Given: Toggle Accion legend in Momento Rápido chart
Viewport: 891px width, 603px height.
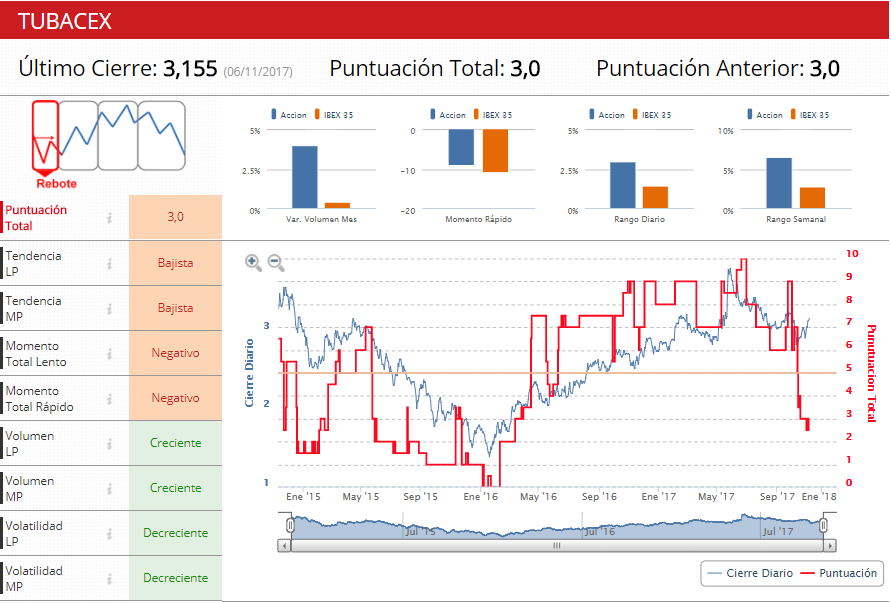Looking at the screenshot, I should pyautogui.click(x=448, y=115).
